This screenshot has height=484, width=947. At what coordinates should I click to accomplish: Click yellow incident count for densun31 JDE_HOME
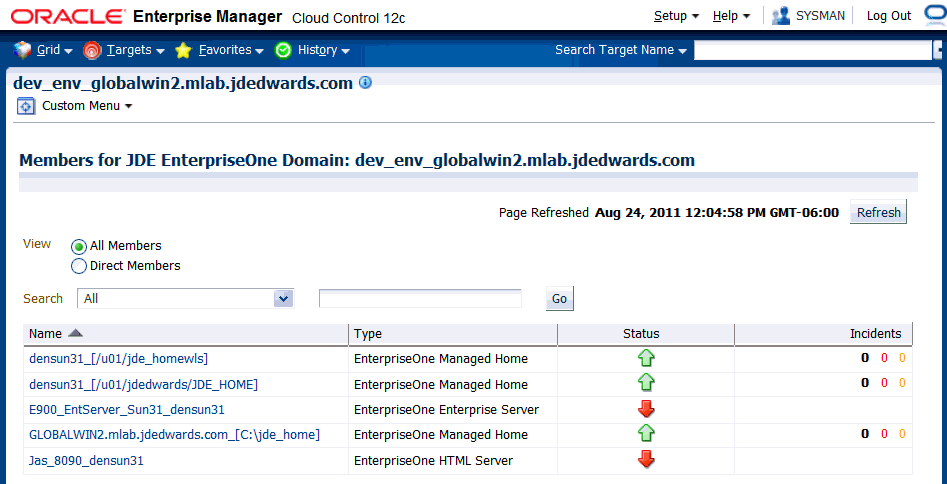(902, 383)
